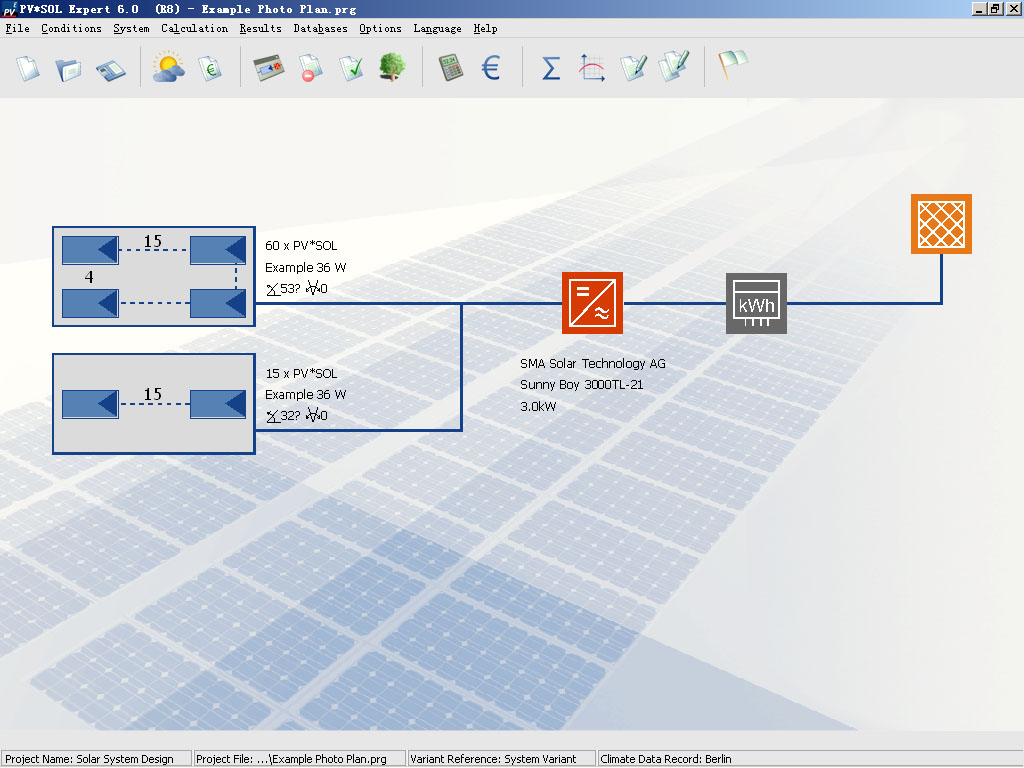The height and width of the screenshot is (768, 1024).
Task: Open detailed project report via the stacked documents pen icon
Action: click(674, 67)
